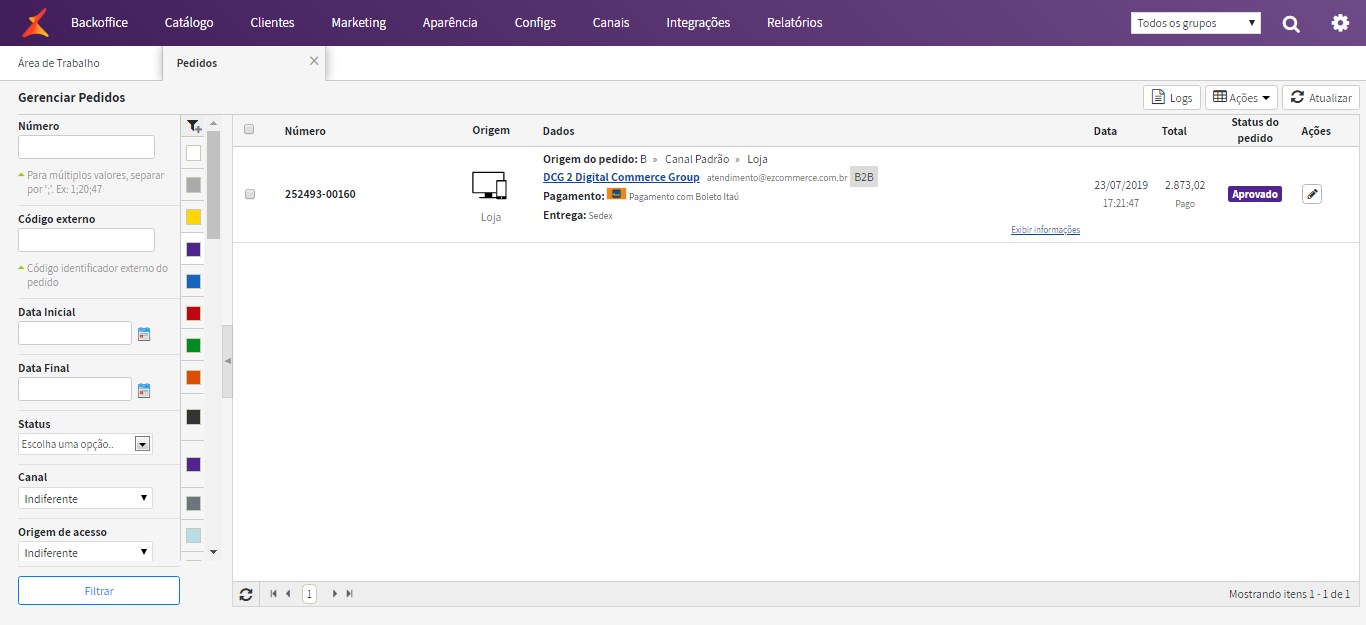Switch to Área de Trabalho tab

(x=59, y=63)
